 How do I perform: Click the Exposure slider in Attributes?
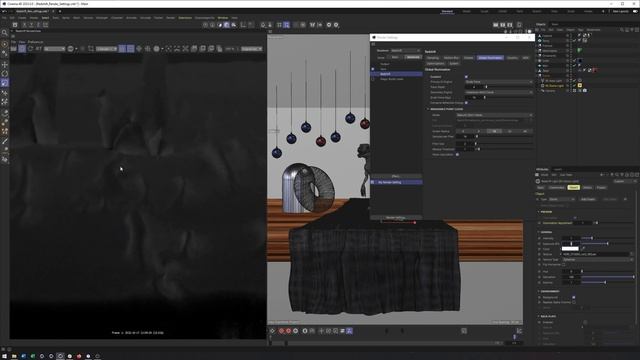click(608, 244)
